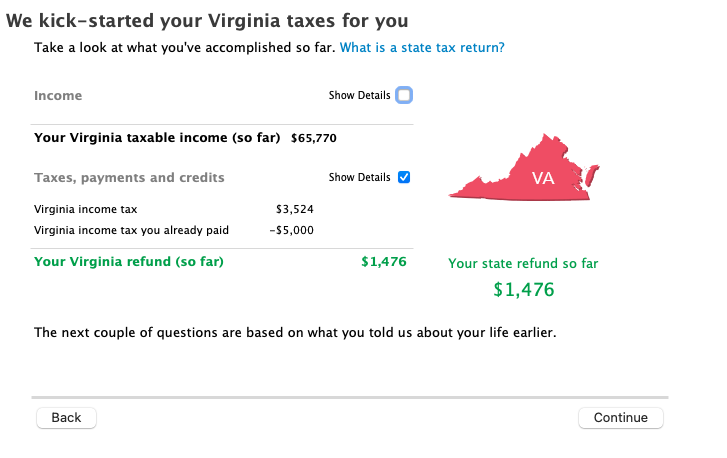
Task: Click the $3,524 Virginia income tax amount
Action: 294,210
